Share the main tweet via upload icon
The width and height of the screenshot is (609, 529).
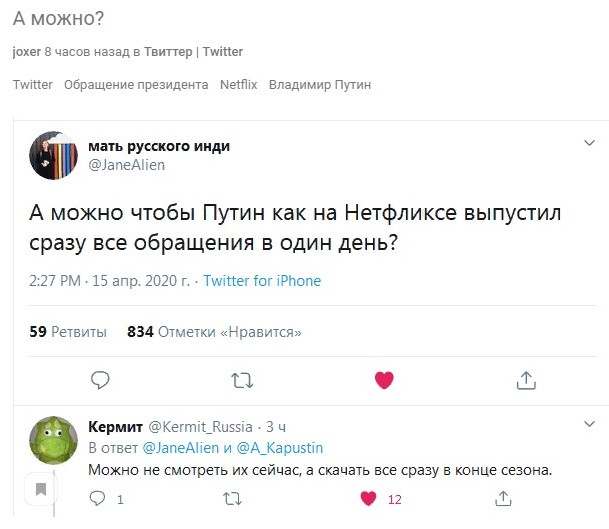point(526,380)
